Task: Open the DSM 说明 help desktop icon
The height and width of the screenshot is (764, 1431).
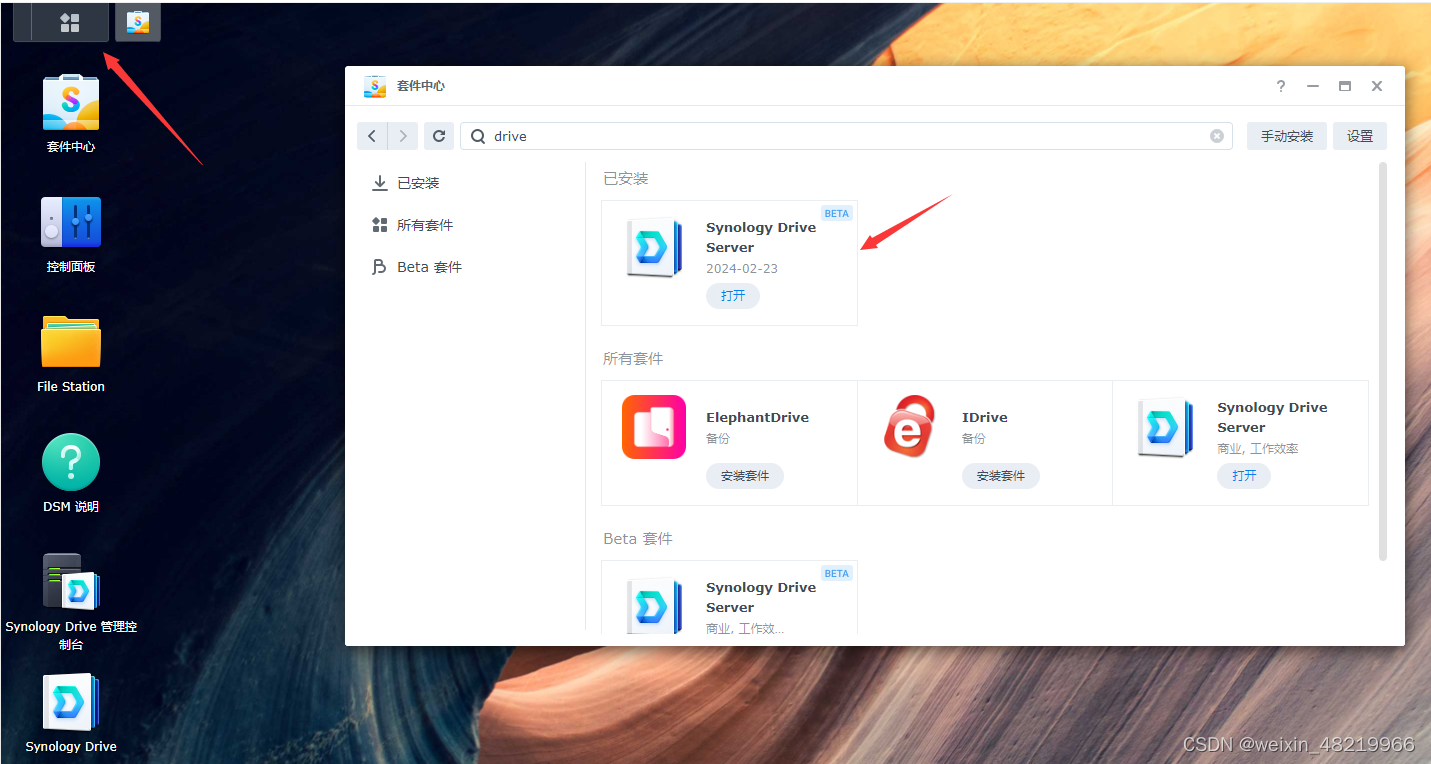Action: 71,462
